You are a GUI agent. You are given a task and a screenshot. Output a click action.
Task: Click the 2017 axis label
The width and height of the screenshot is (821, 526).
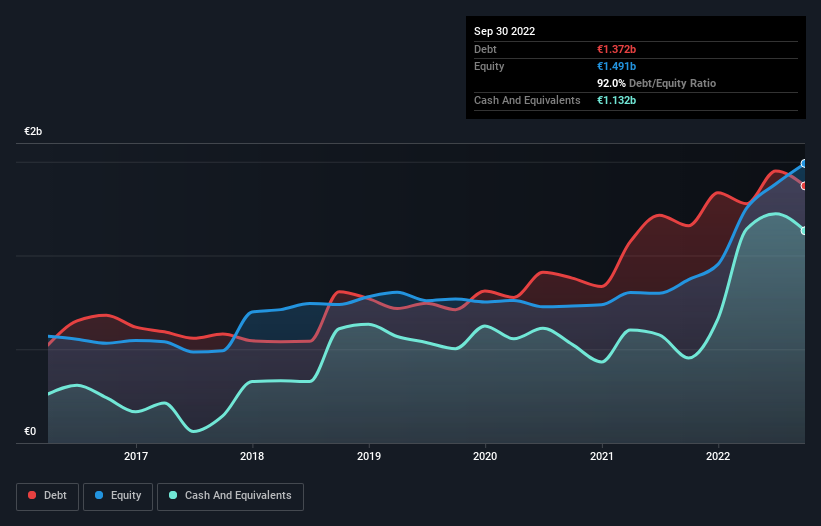[136, 456]
